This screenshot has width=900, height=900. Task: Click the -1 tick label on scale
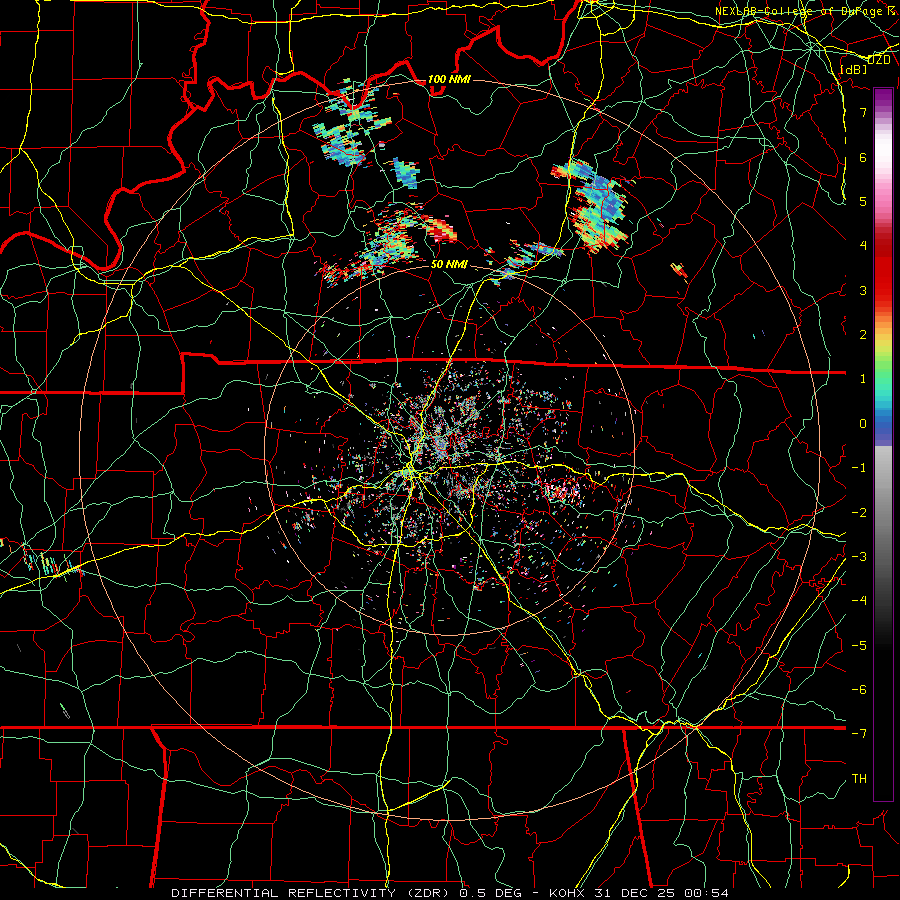[859, 468]
